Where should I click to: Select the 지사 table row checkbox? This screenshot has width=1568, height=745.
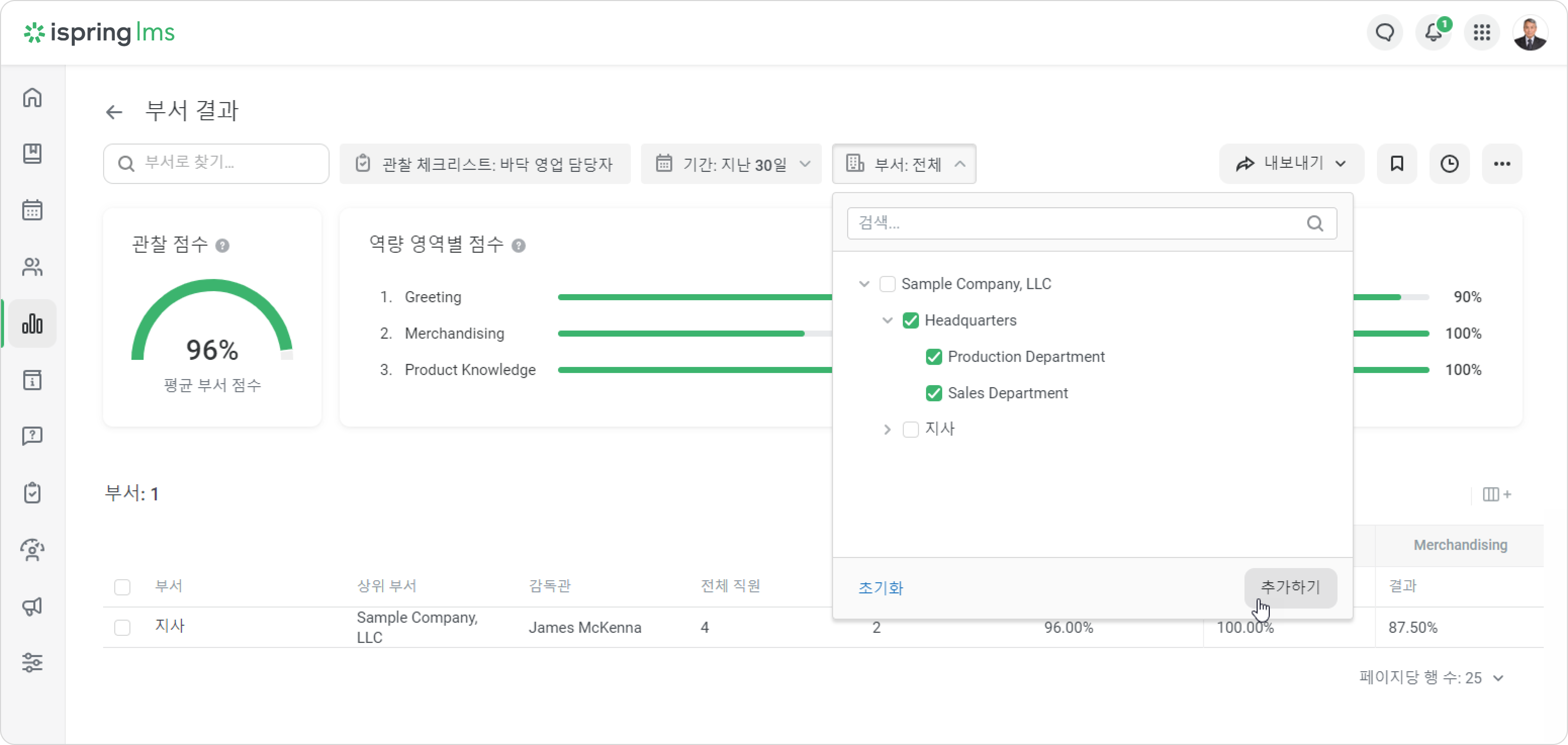pos(122,627)
